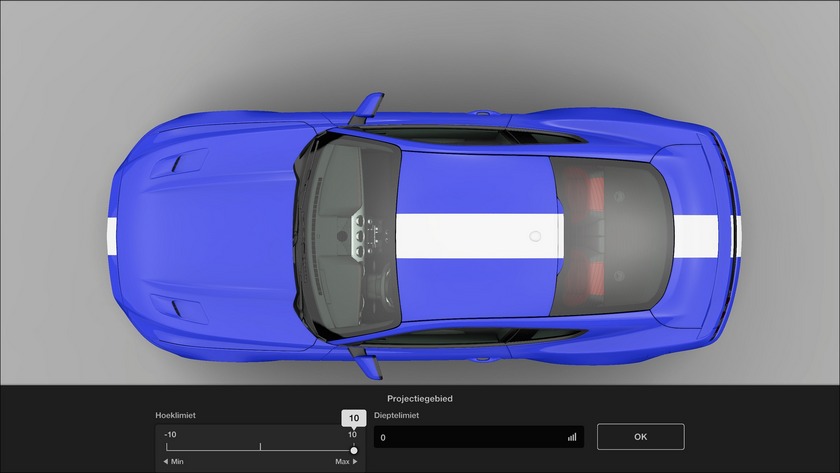Click the lower side mirror of car
Screen dimensions: 840x473
click(368, 365)
